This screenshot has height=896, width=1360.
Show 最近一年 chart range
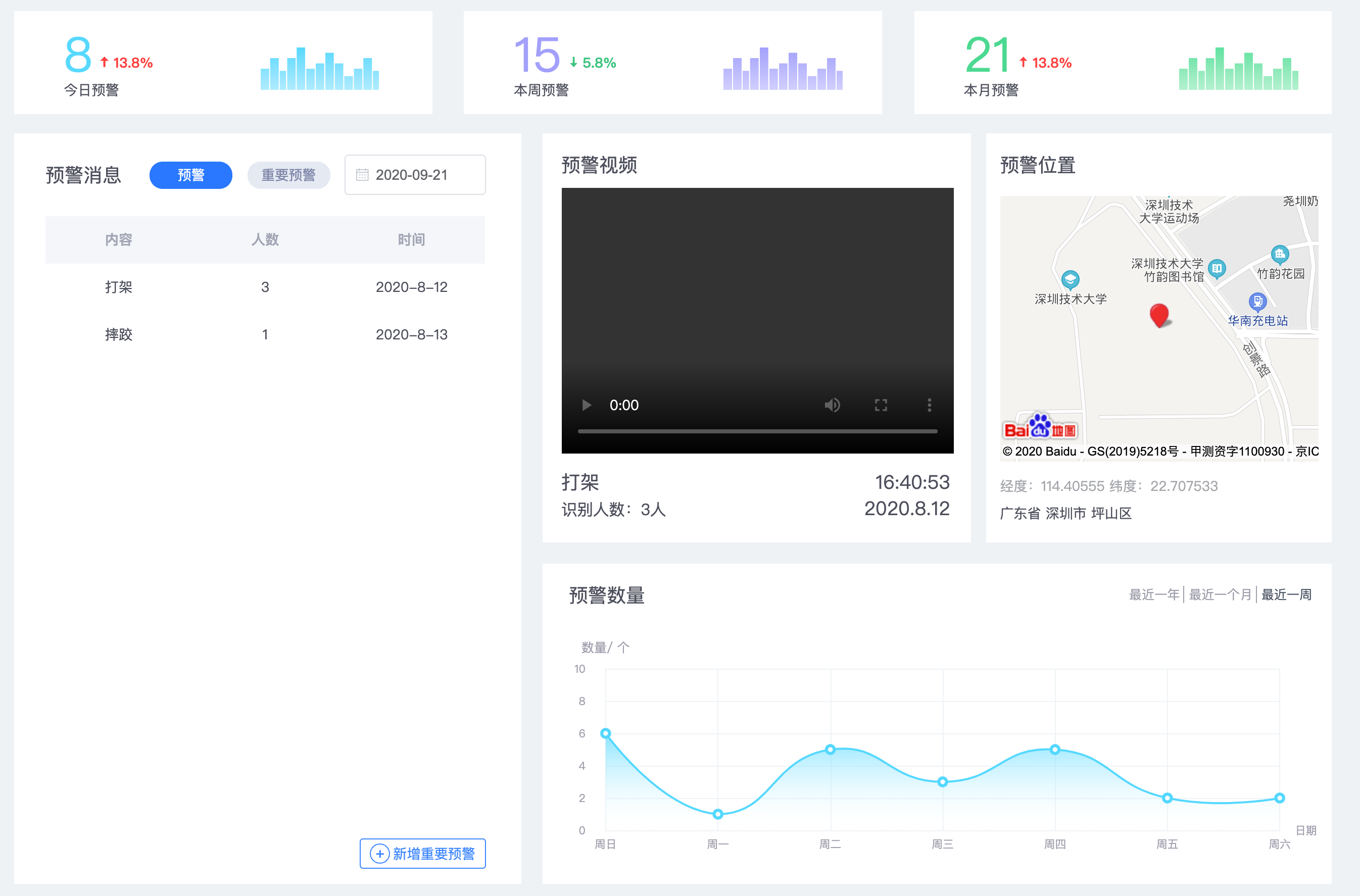point(1154,594)
